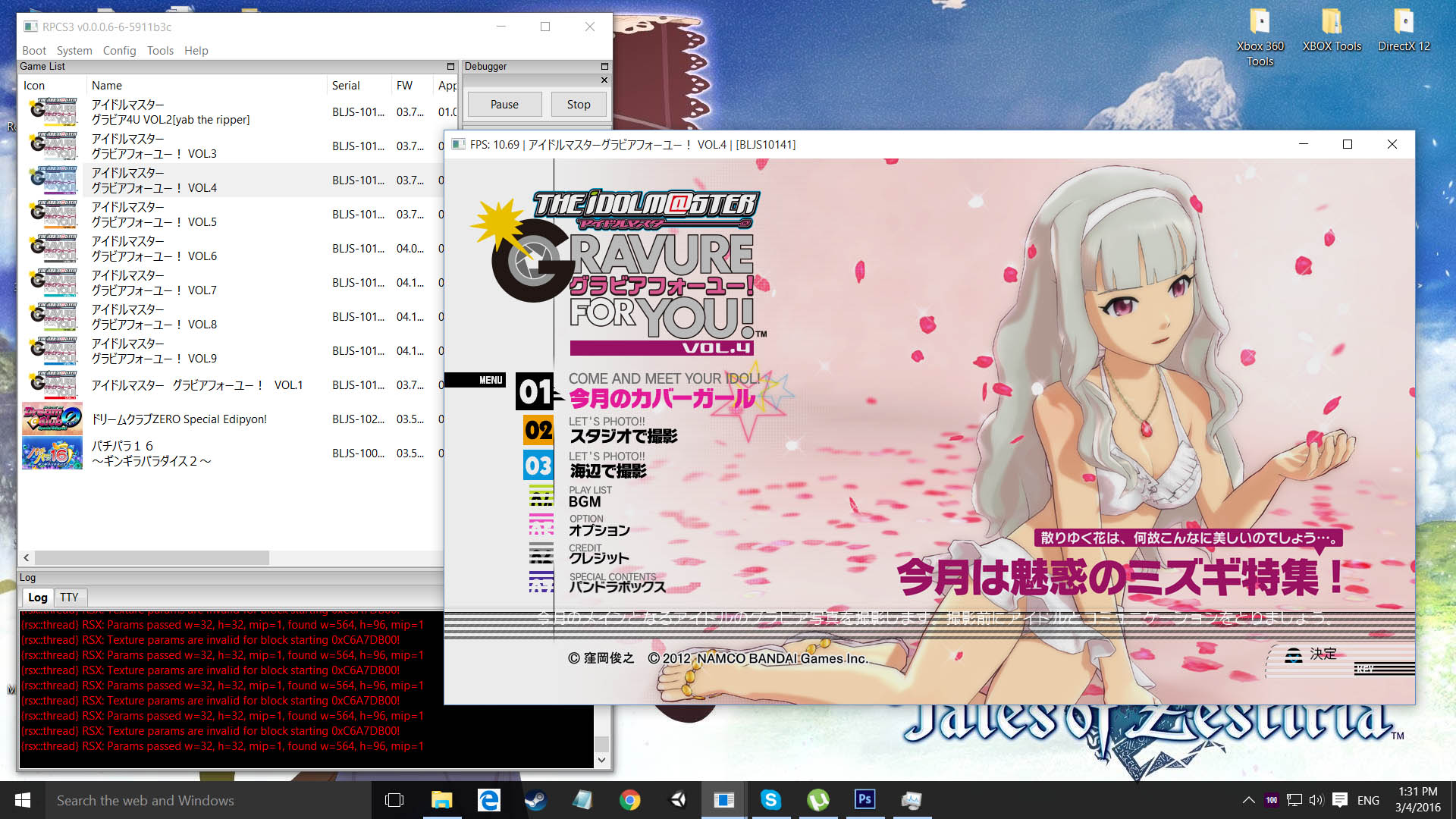Open the uTorrent taskbar icon
Screen dimensions: 1456x819
coord(817,800)
